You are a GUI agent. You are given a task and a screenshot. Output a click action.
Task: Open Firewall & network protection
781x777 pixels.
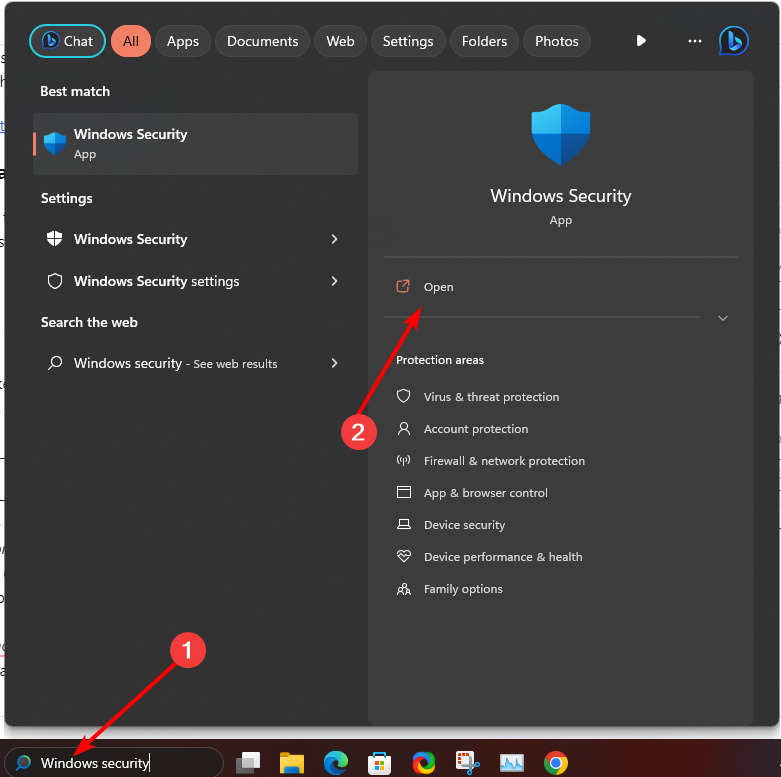[x=504, y=461]
